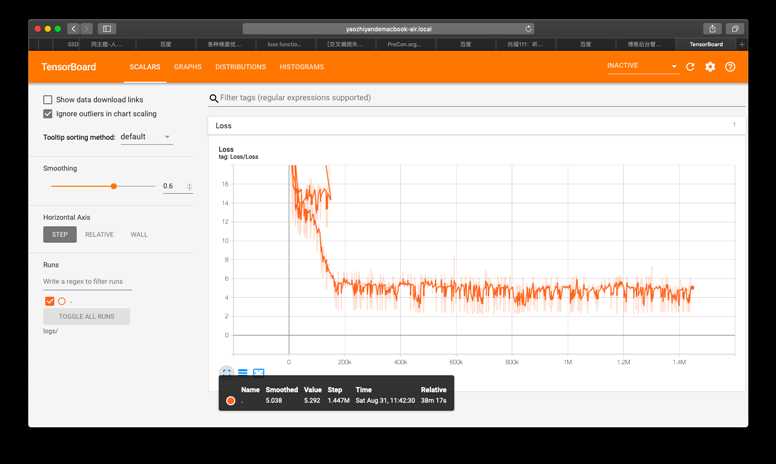Open Tooltip sorting method dropdown
This screenshot has width=776, height=464.
(x=146, y=137)
